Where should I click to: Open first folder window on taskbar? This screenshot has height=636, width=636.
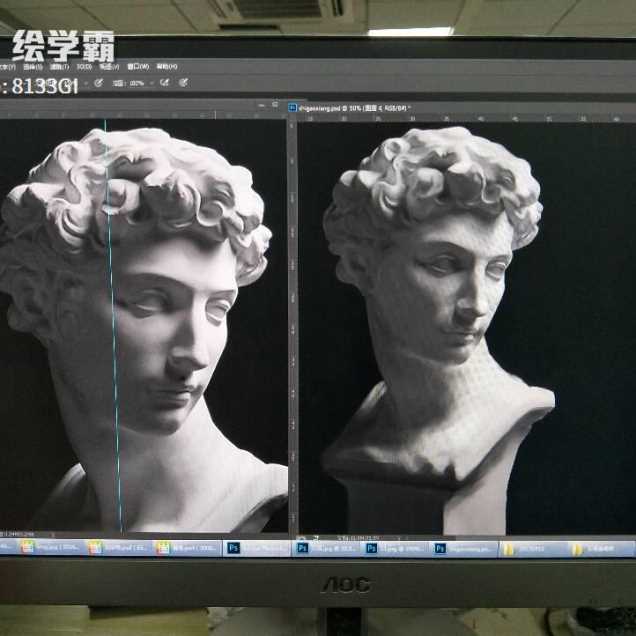click(533, 550)
